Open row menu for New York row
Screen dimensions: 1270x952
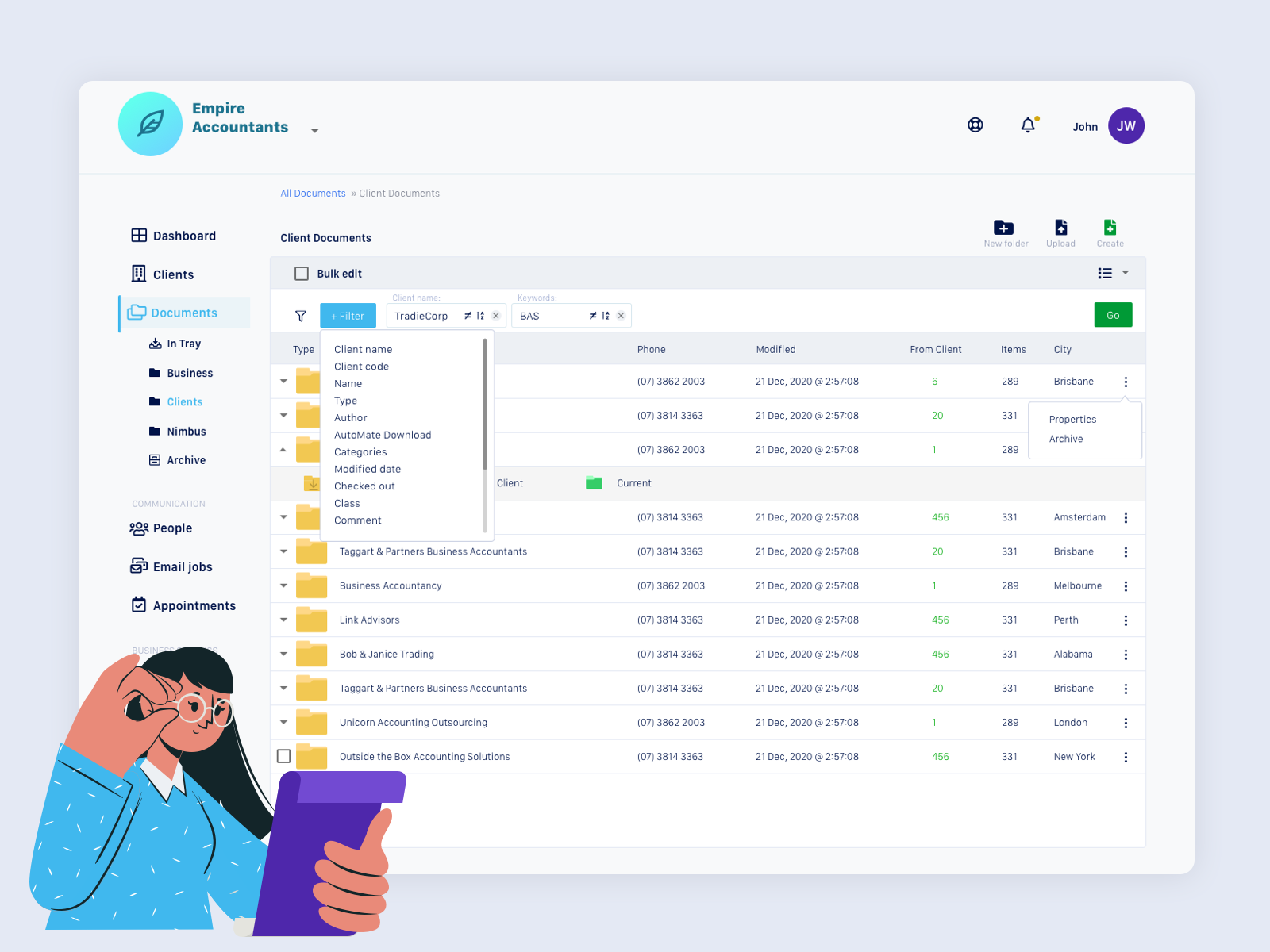[1126, 757]
